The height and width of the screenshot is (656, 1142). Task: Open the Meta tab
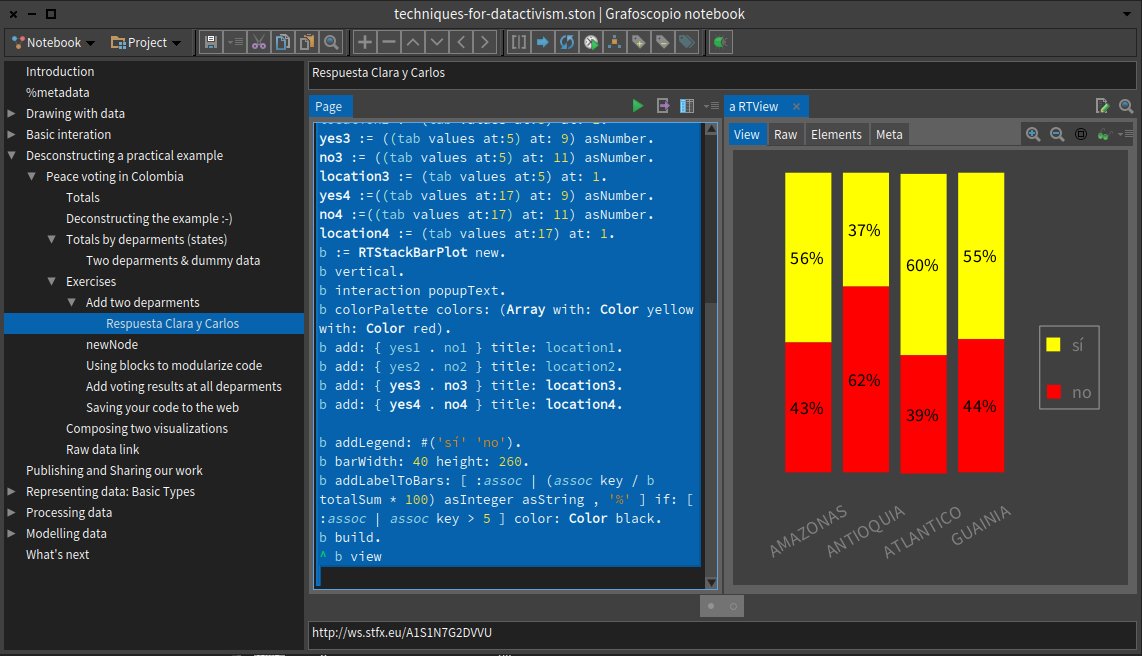[889, 135]
